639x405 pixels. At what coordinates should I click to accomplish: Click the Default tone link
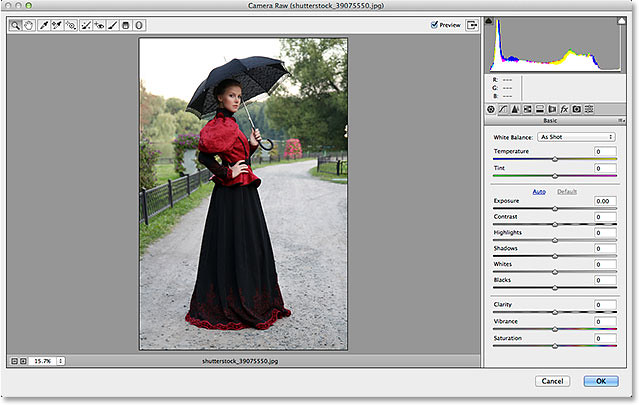pyautogui.click(x=567, y=191)
